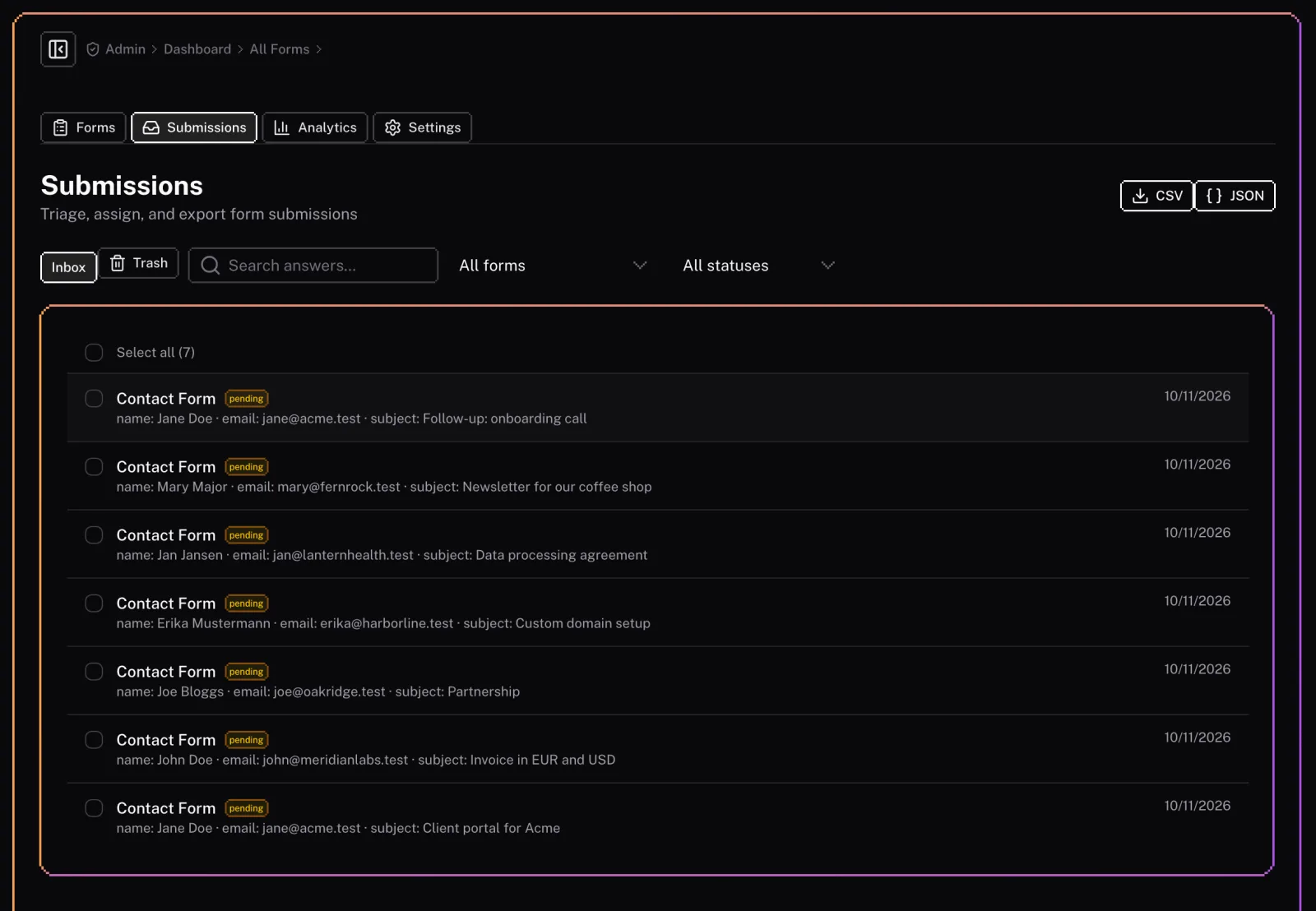Open the Forms tab
Screen dimensions: 1316x911
tap(84, 127)
